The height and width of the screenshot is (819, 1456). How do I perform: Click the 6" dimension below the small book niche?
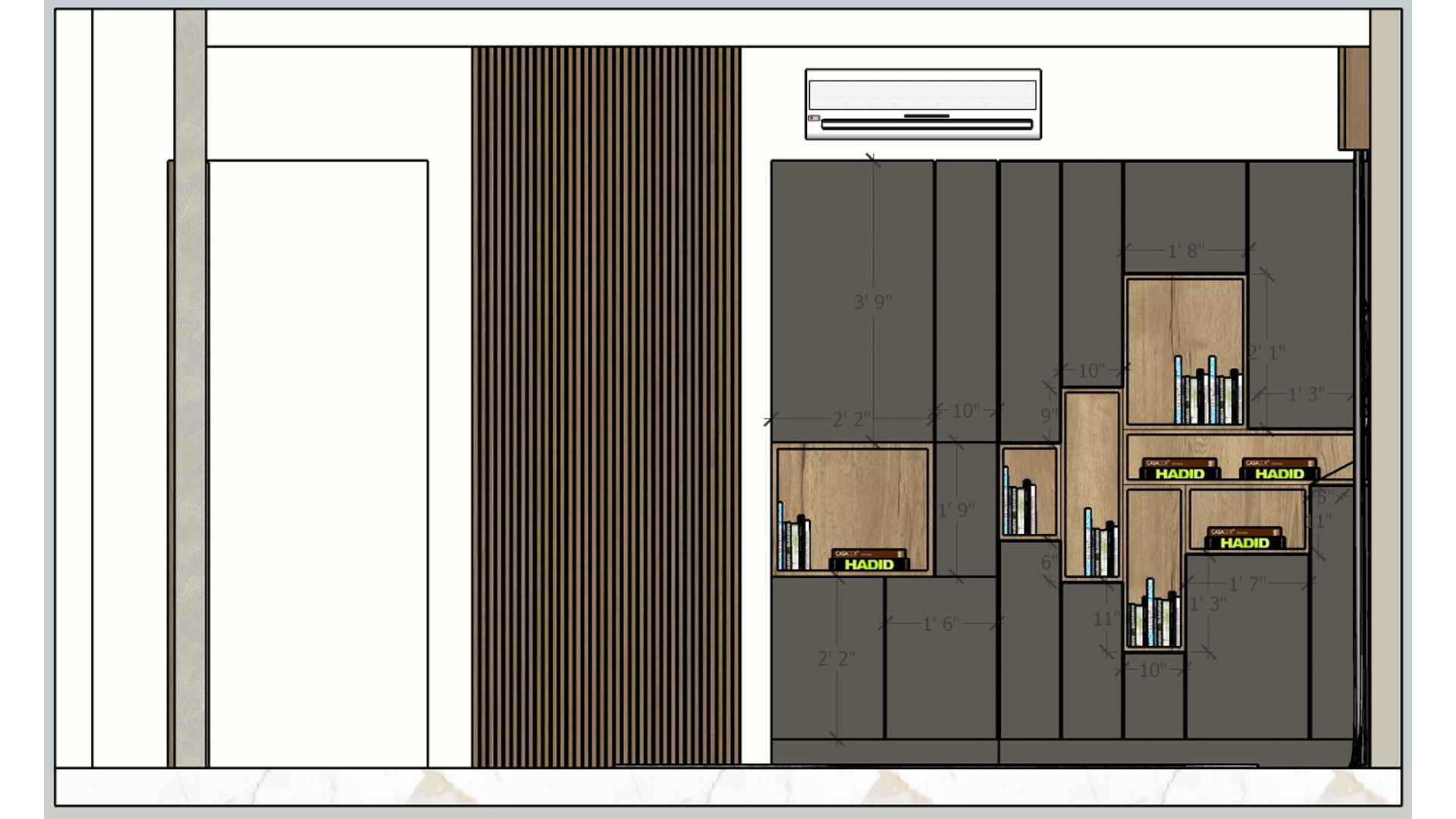[x=1049, y=562]
